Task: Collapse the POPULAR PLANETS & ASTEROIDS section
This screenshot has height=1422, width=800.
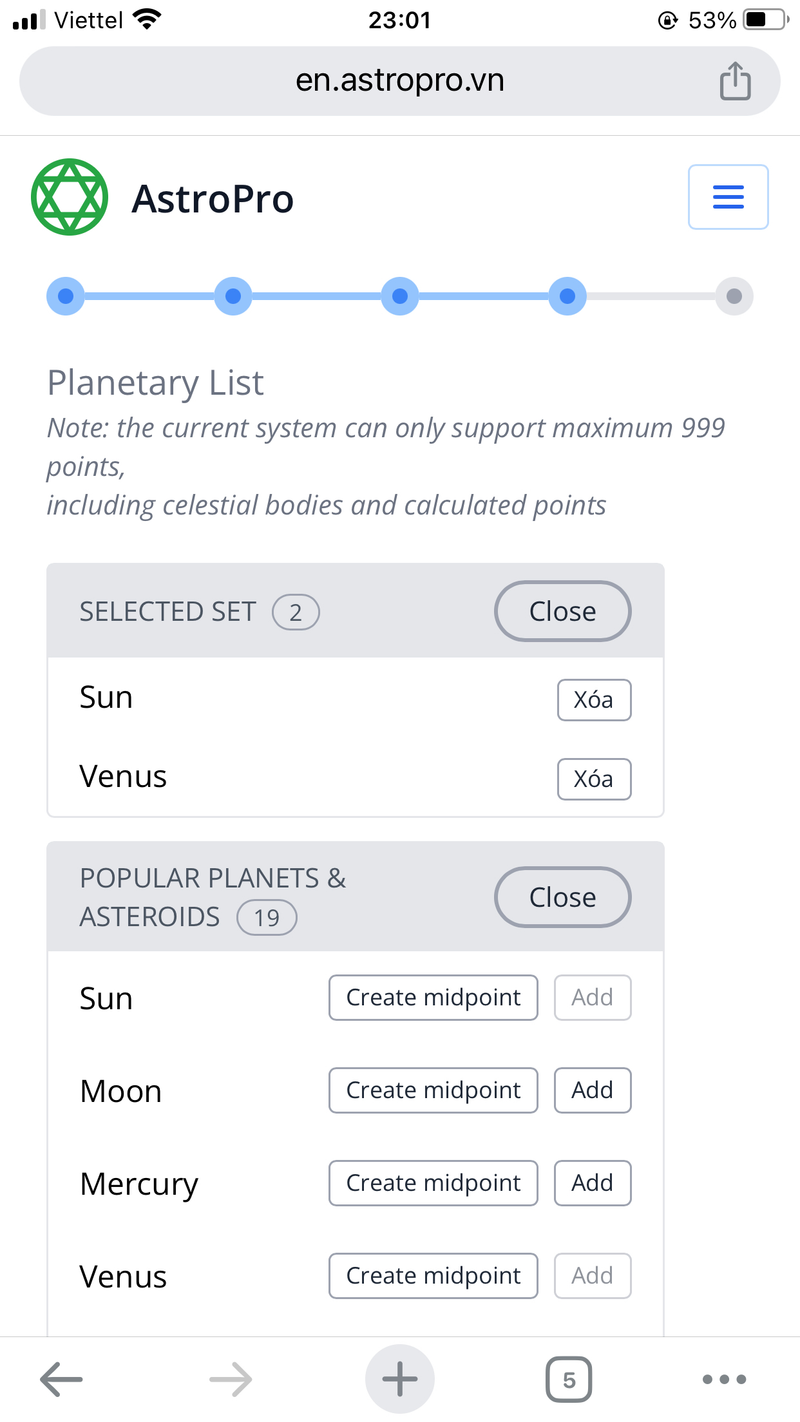Action: pyautogui.click(x=562, y=897)
